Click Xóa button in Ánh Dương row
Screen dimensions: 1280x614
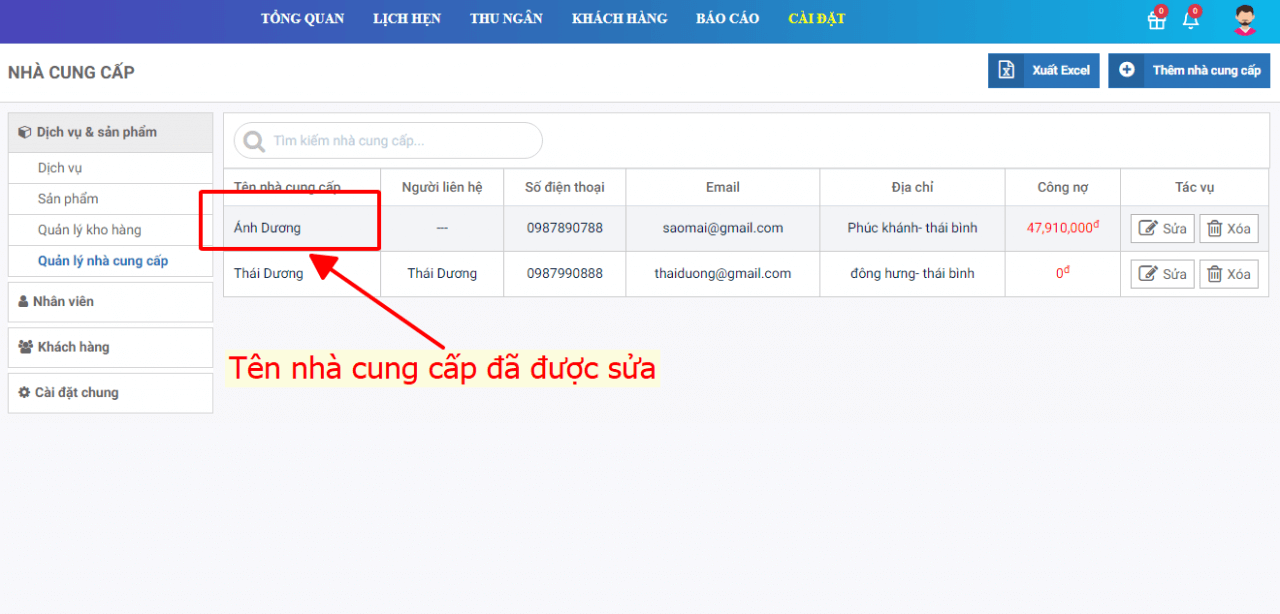coord(1228,228)
